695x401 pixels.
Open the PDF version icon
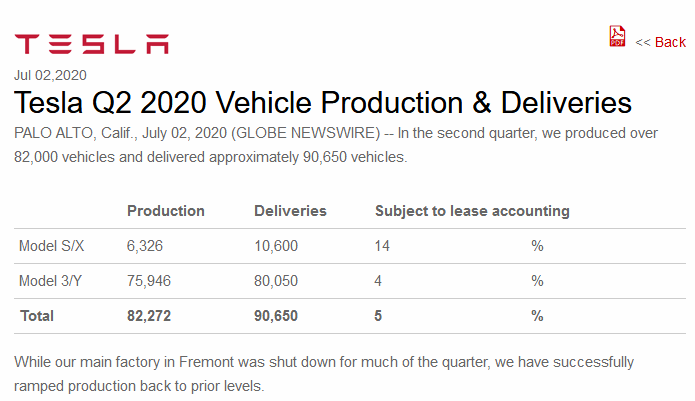[x=617, y=37]
